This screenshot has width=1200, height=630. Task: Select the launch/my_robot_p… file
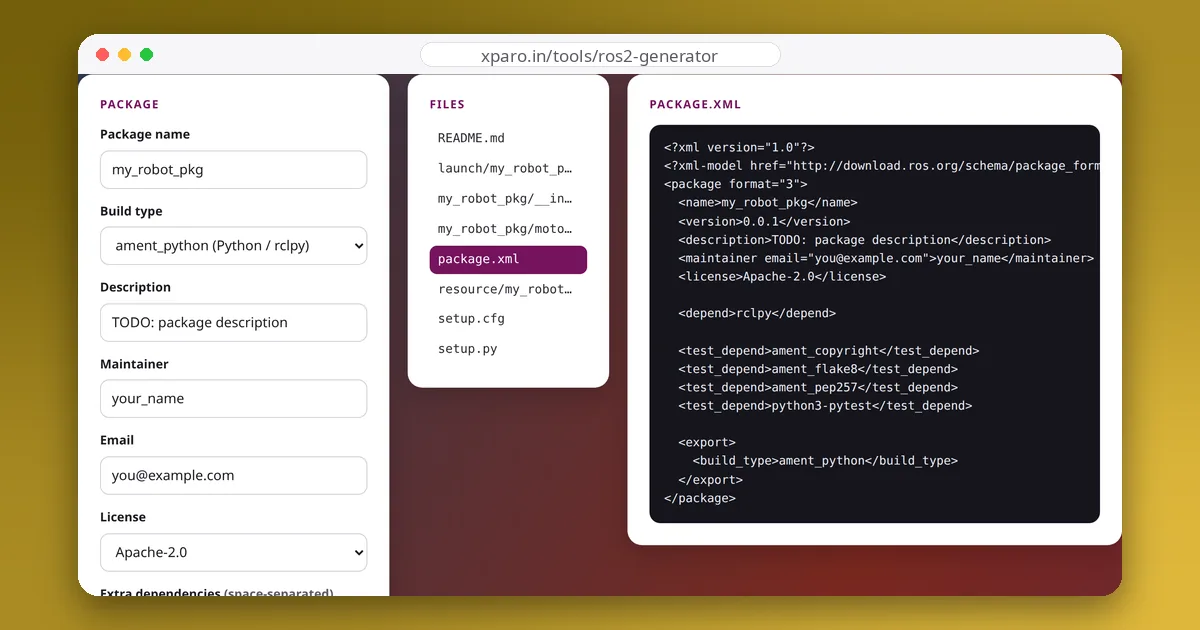coord(508,169)
